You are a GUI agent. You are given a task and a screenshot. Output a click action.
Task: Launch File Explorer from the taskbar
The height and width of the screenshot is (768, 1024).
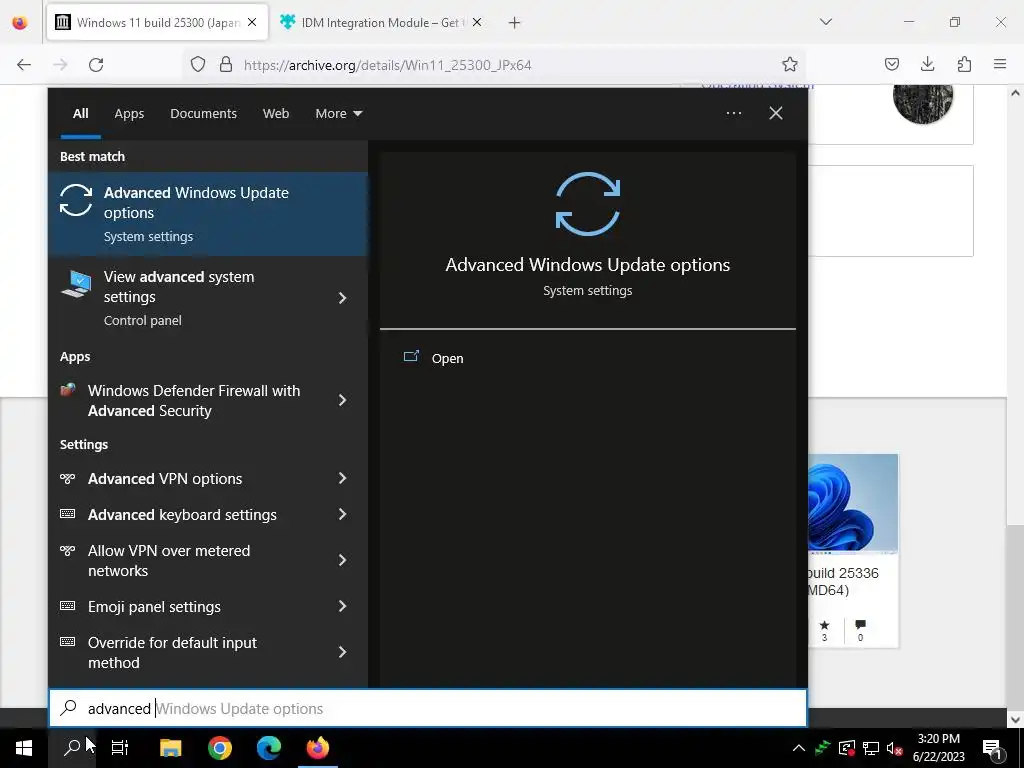tap(170, 748)
